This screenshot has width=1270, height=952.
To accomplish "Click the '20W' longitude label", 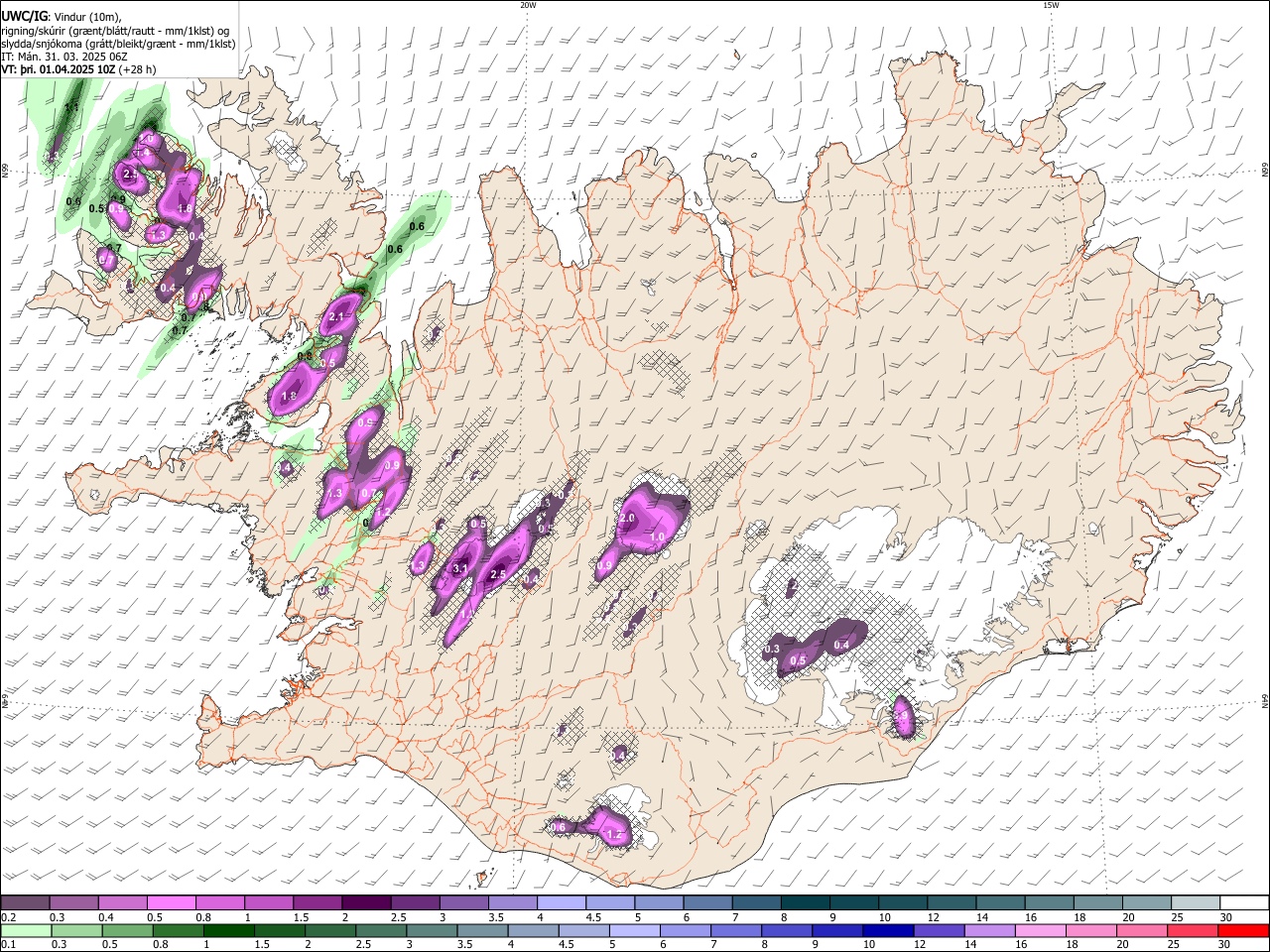I will tap(528, 5).
